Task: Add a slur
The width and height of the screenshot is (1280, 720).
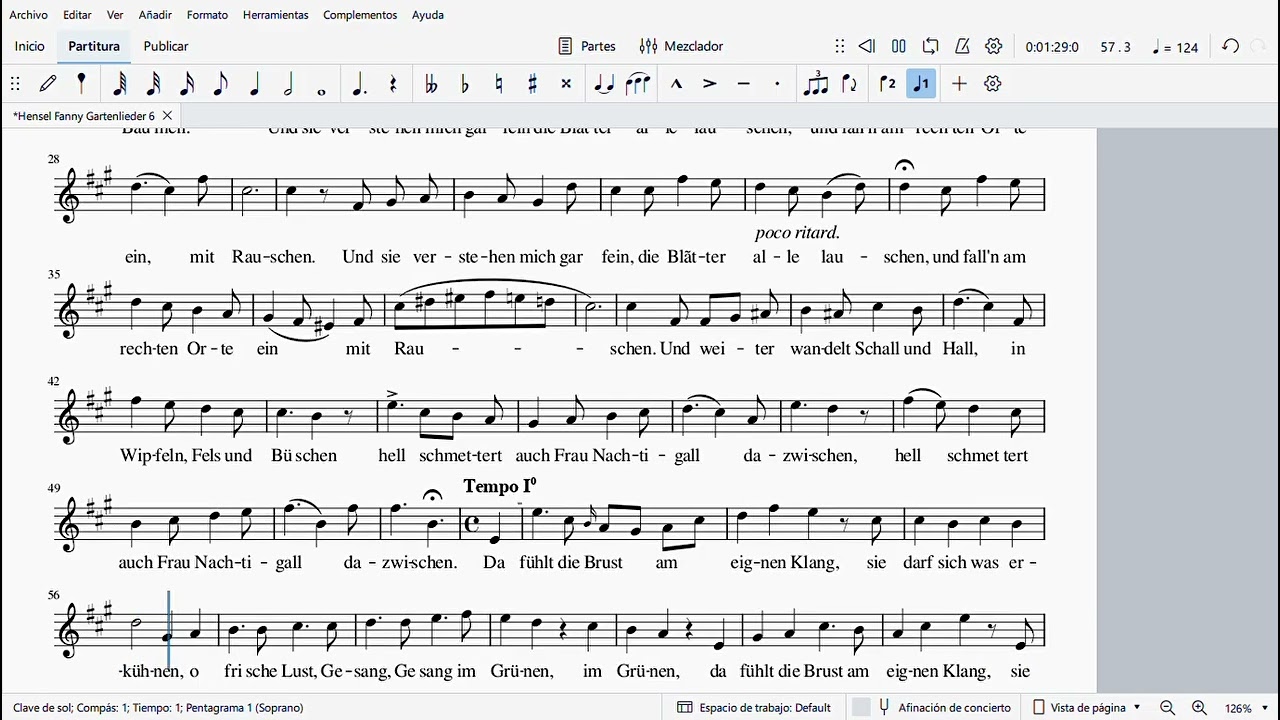Action: pos(638,84)
